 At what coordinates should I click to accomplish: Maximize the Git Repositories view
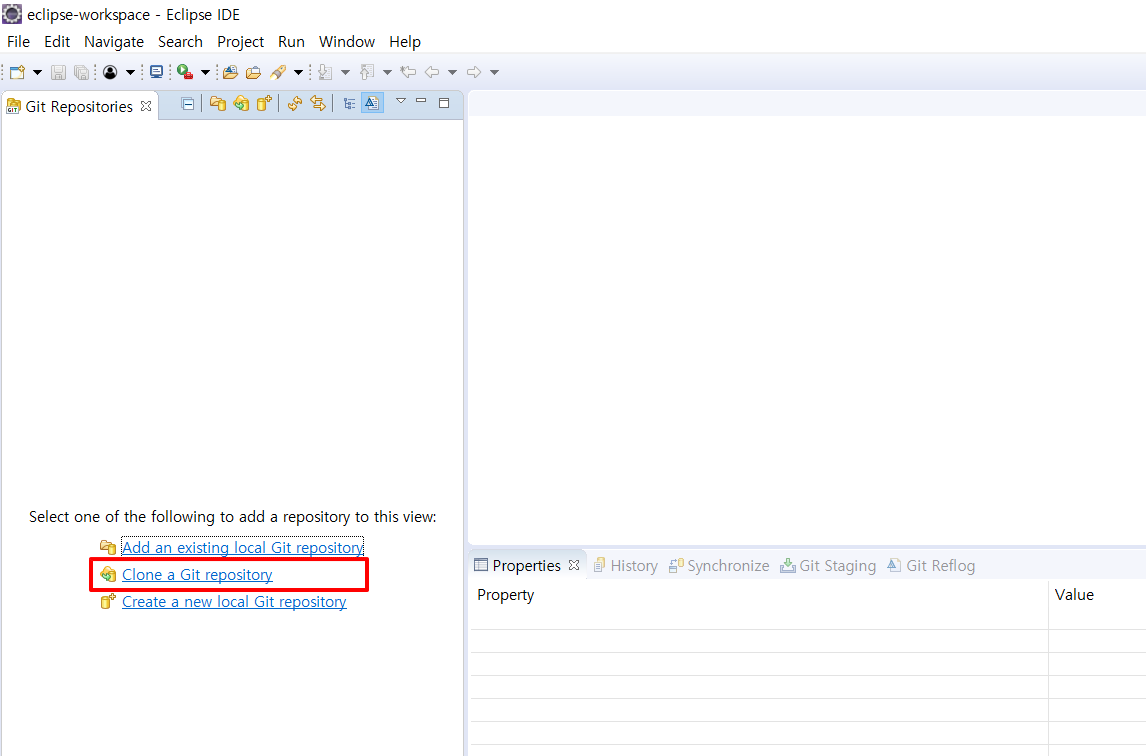coord(444,103)
